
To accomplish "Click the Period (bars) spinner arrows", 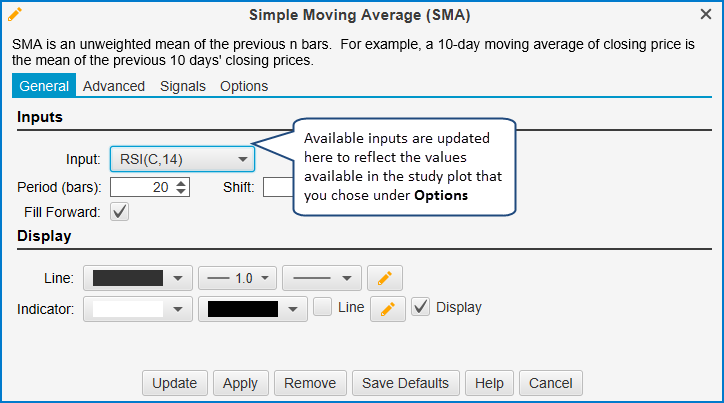I will pyautogui.click(x=181, y=187).
